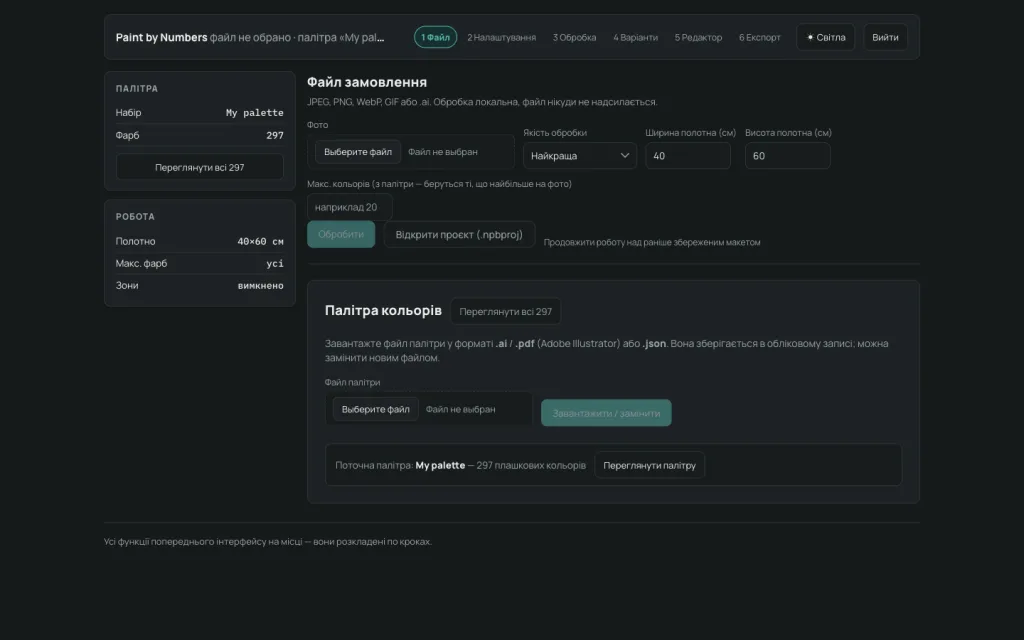
Task: Choose a palette file under Файл палітри
Action: (x=376, y=409)
